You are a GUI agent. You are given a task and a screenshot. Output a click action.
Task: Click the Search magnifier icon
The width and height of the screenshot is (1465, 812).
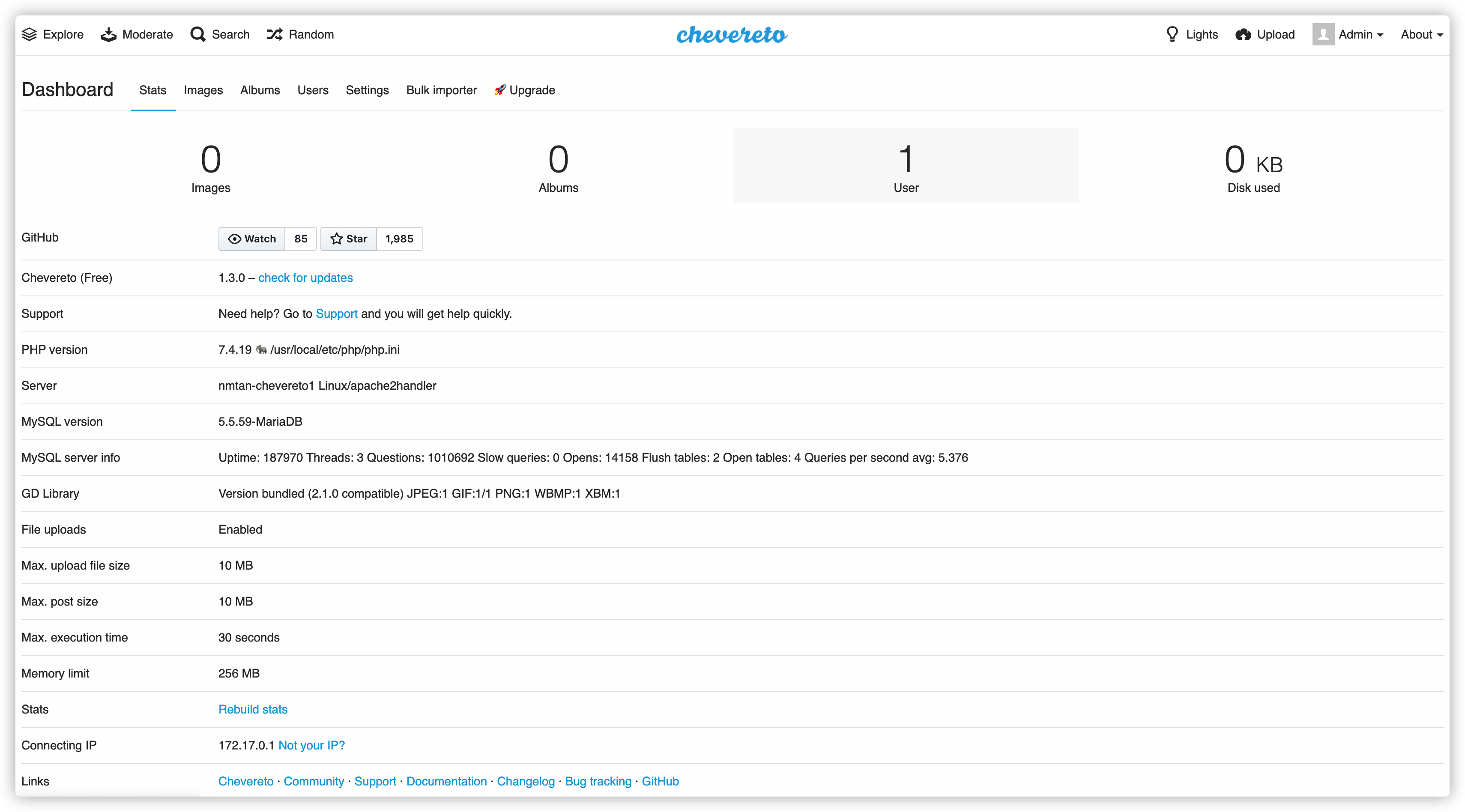point(197,35)
